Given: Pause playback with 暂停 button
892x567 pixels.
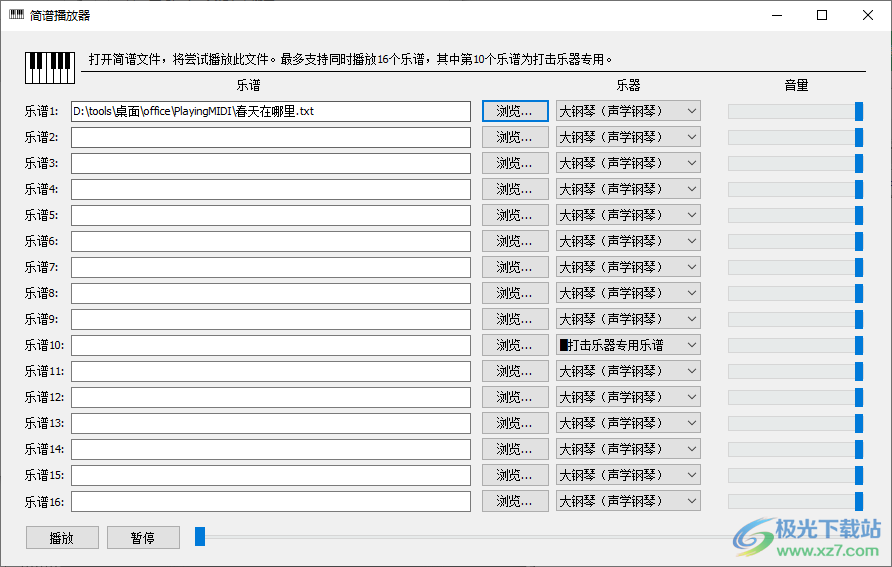Looking at the screenshot, I should (x=143, y=537).
